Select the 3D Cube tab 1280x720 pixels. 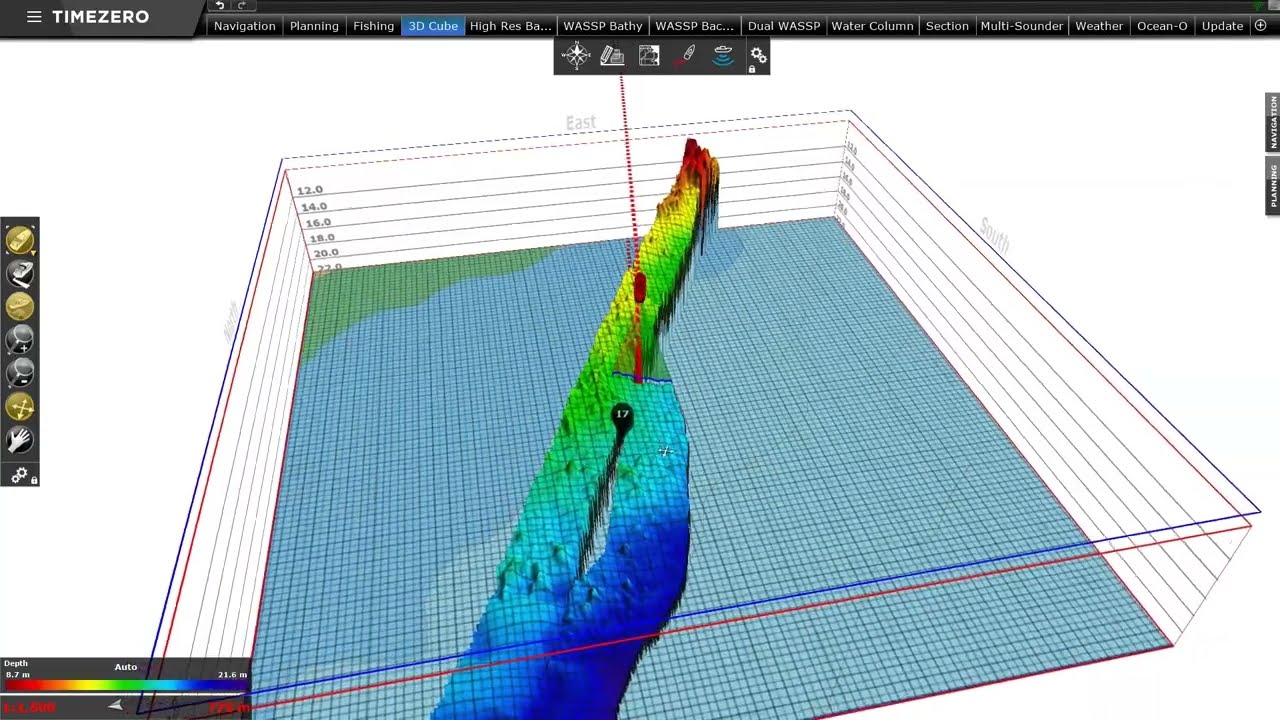(433, 26)
